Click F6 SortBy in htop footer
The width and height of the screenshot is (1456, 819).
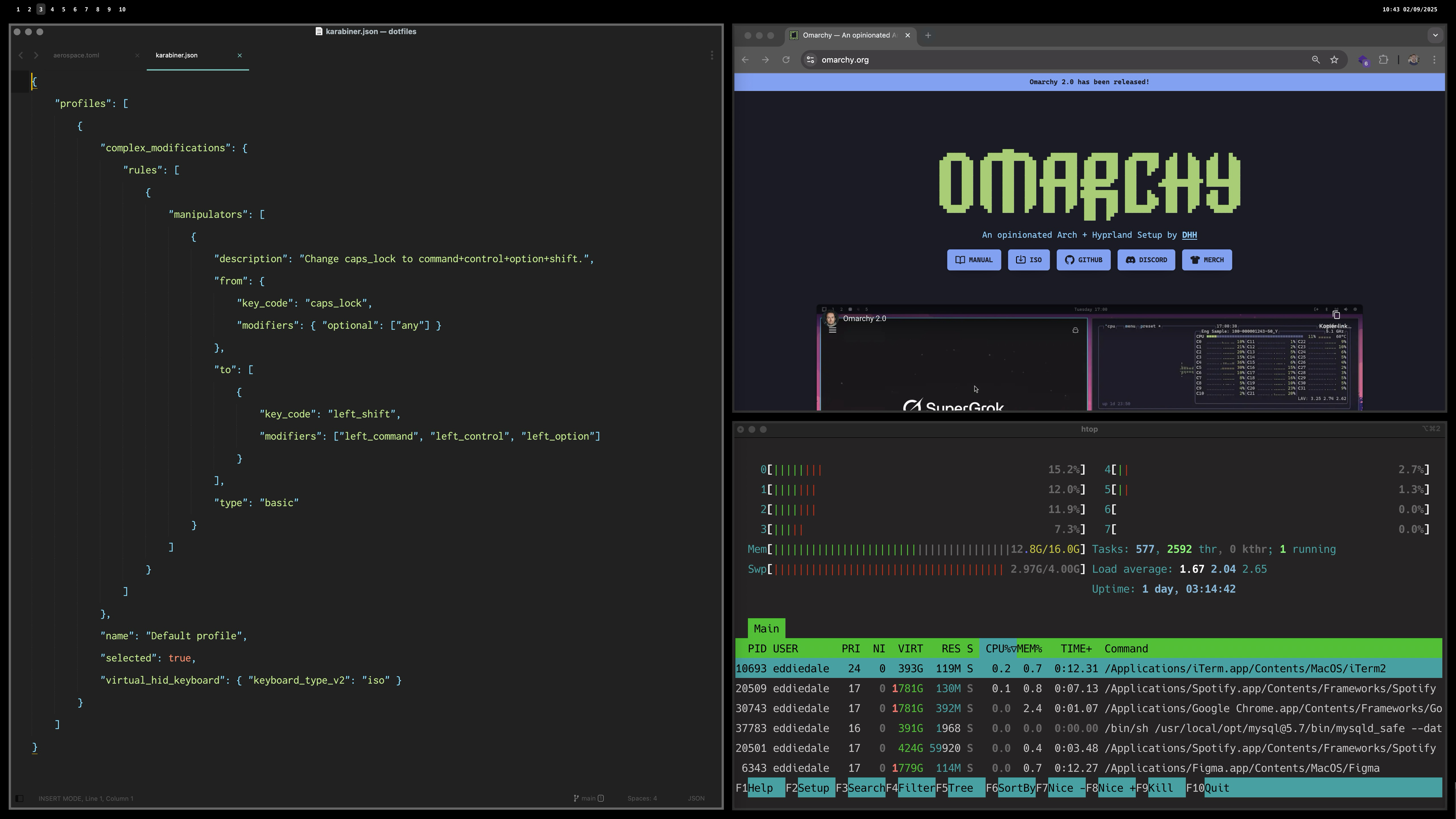tap(1011, 788)
